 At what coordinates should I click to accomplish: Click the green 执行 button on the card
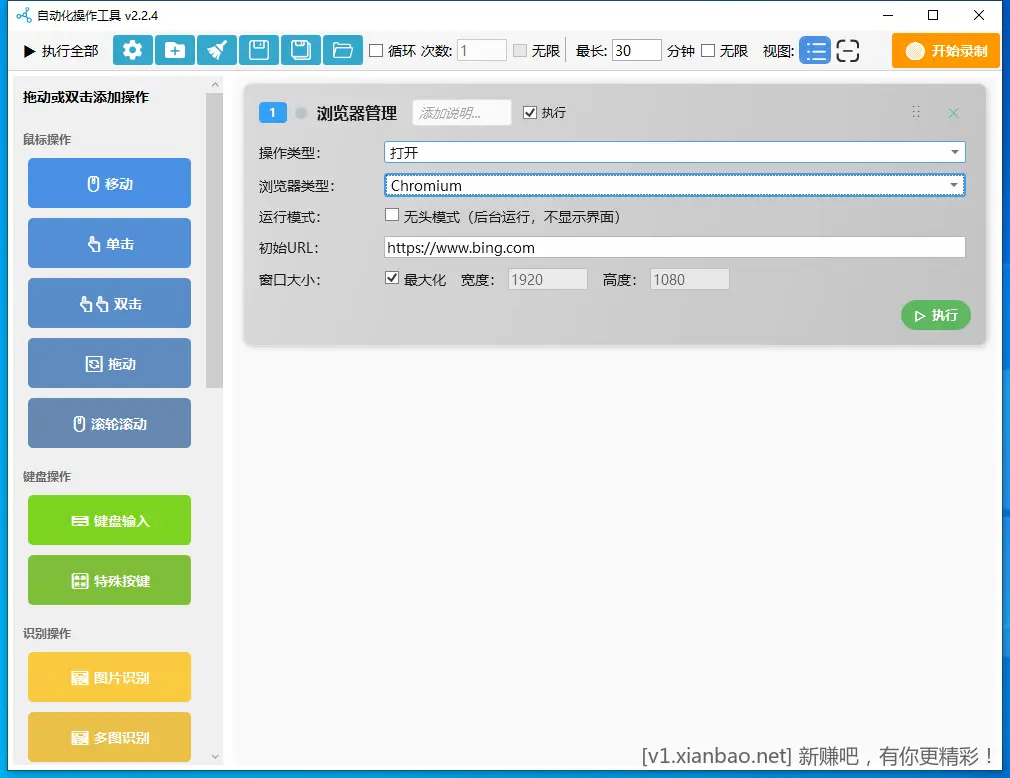[934, 314]
